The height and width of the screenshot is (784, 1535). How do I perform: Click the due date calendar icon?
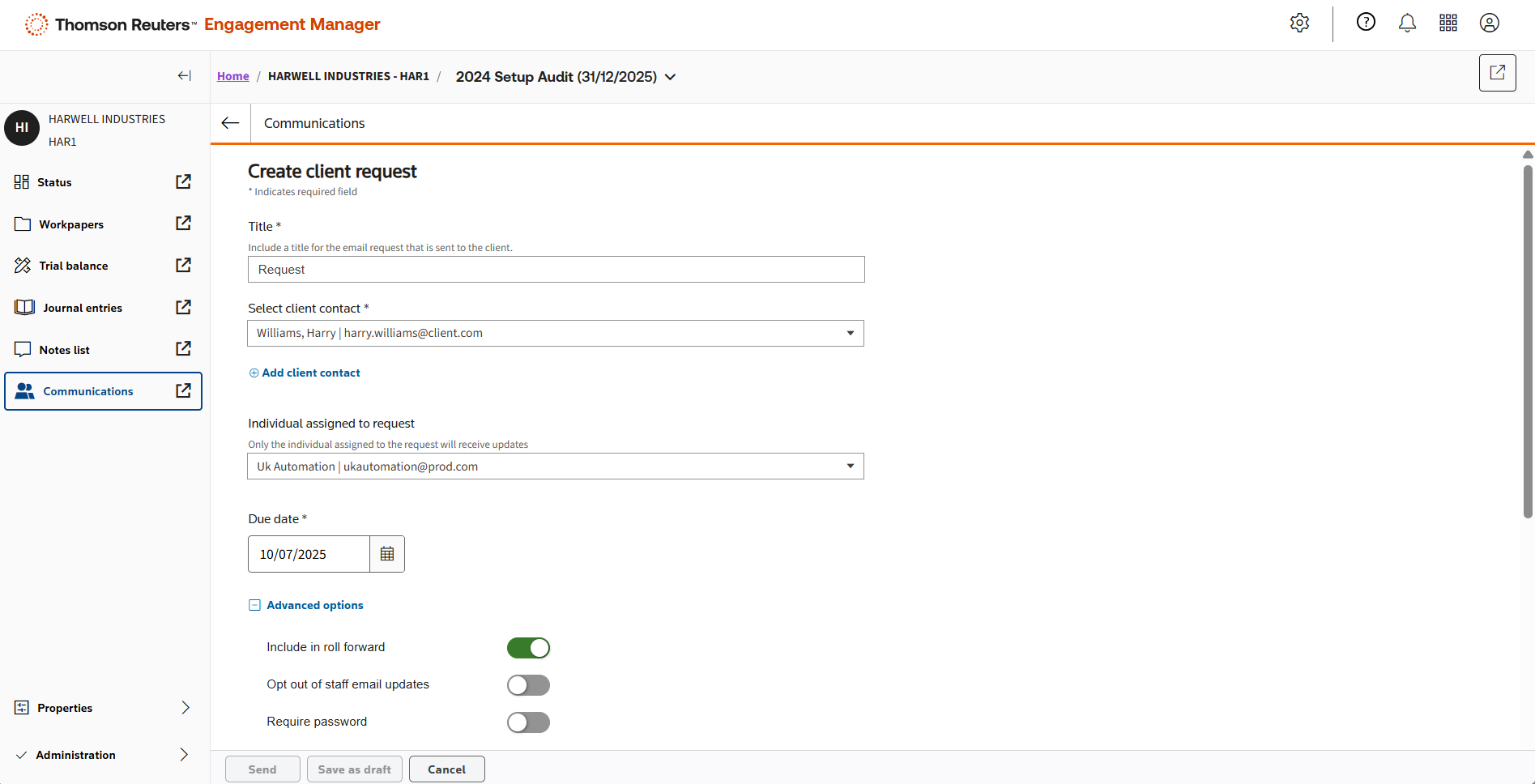pyautogui.click(x=387, y=554)
